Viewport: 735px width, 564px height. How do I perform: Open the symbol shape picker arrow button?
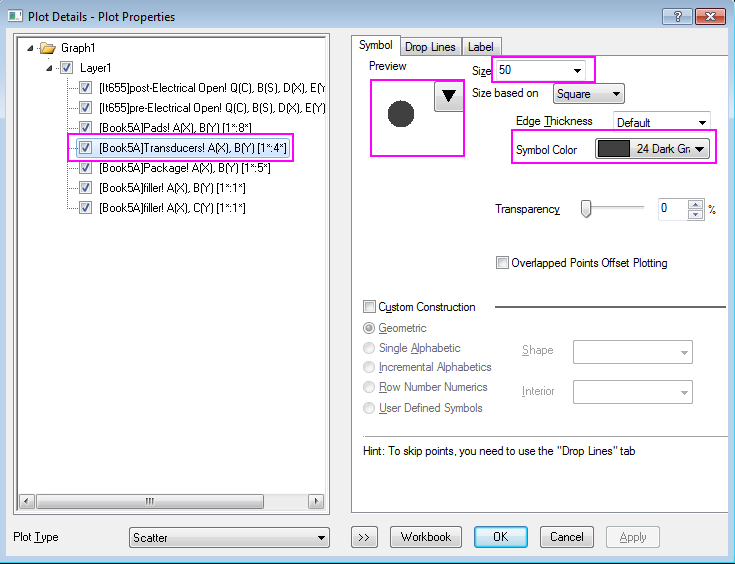(449, 96)
